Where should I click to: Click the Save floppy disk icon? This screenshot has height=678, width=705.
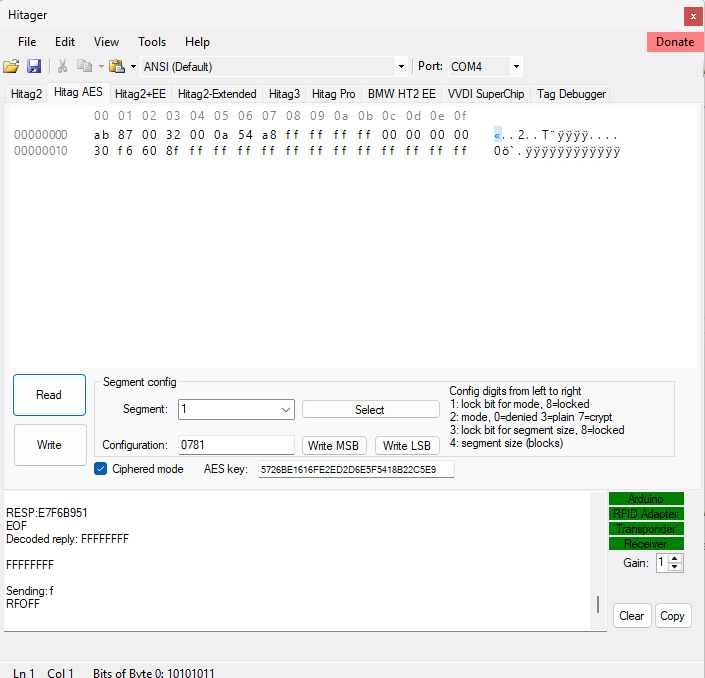coord(34,67)
